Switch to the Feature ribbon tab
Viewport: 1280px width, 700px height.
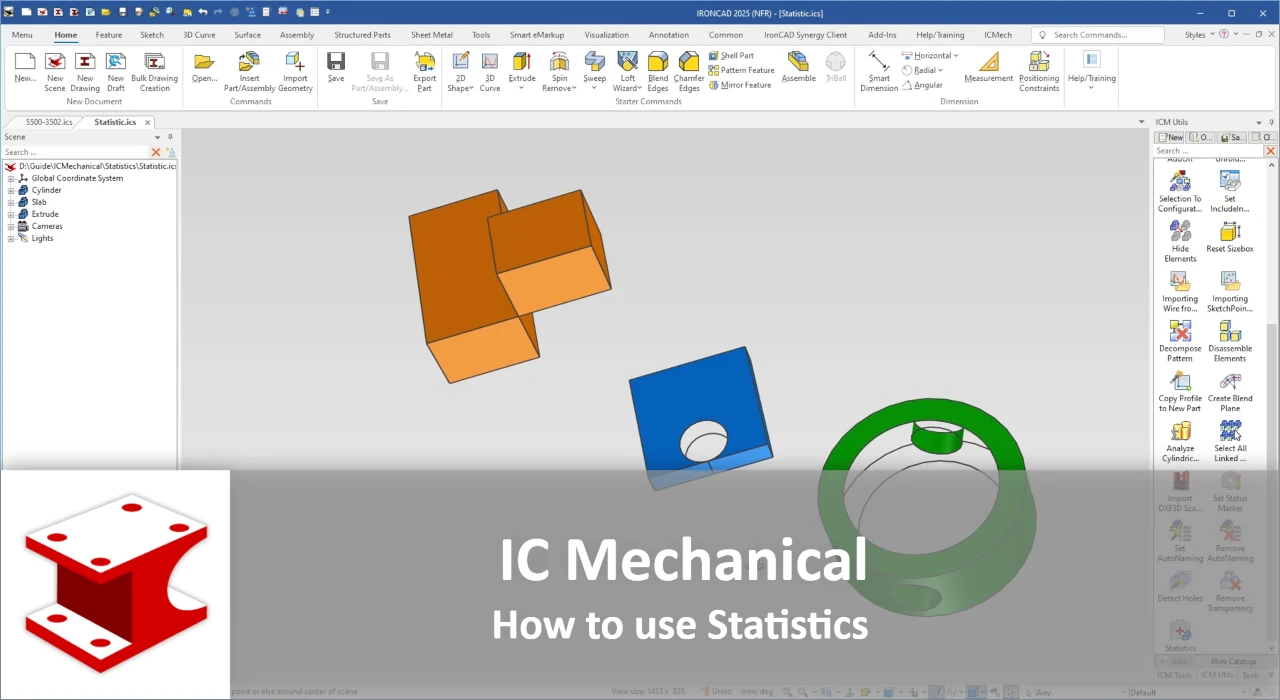pyautogui.click(x=109, y=35)
